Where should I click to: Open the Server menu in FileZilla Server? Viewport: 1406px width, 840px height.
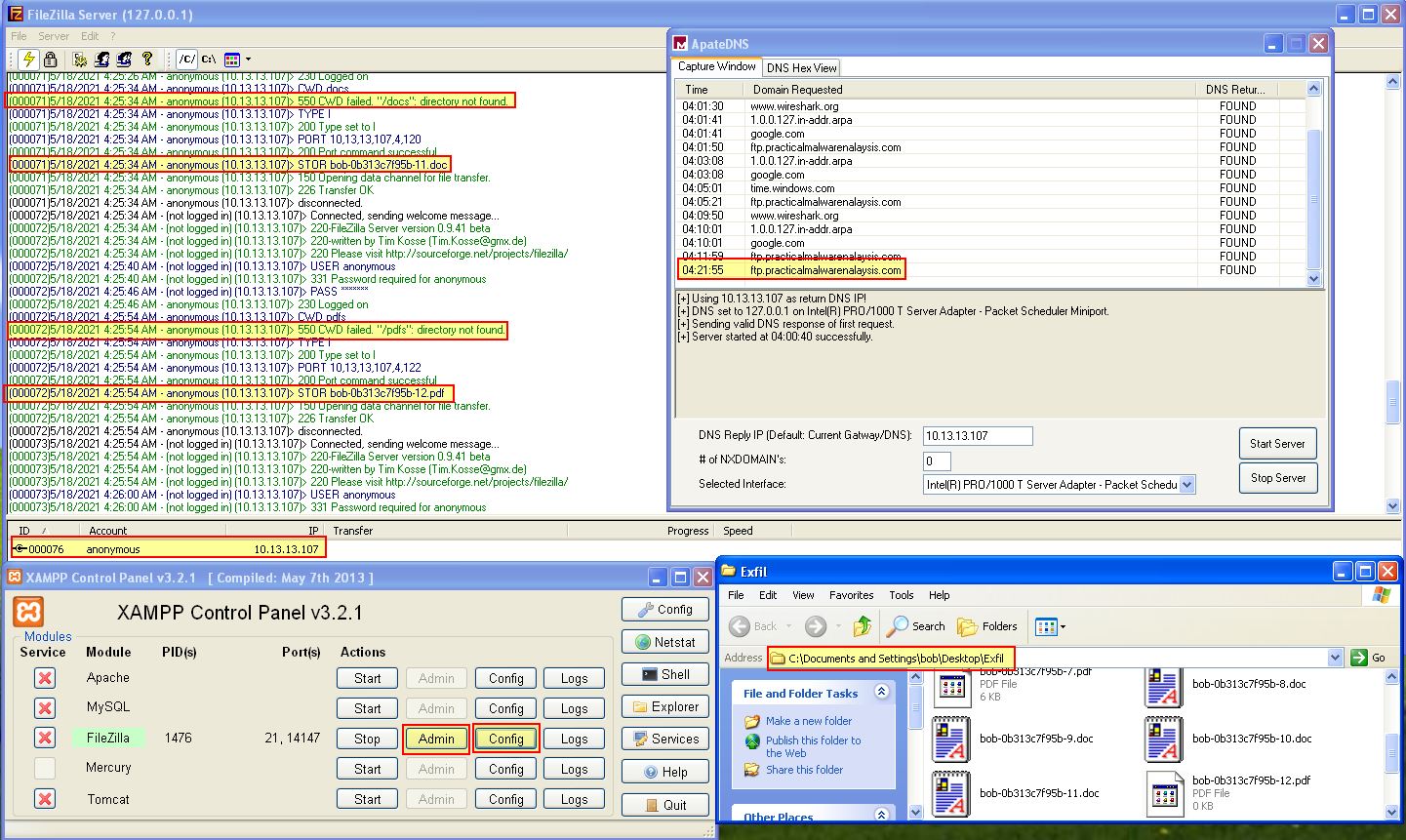tap(54, 36)
